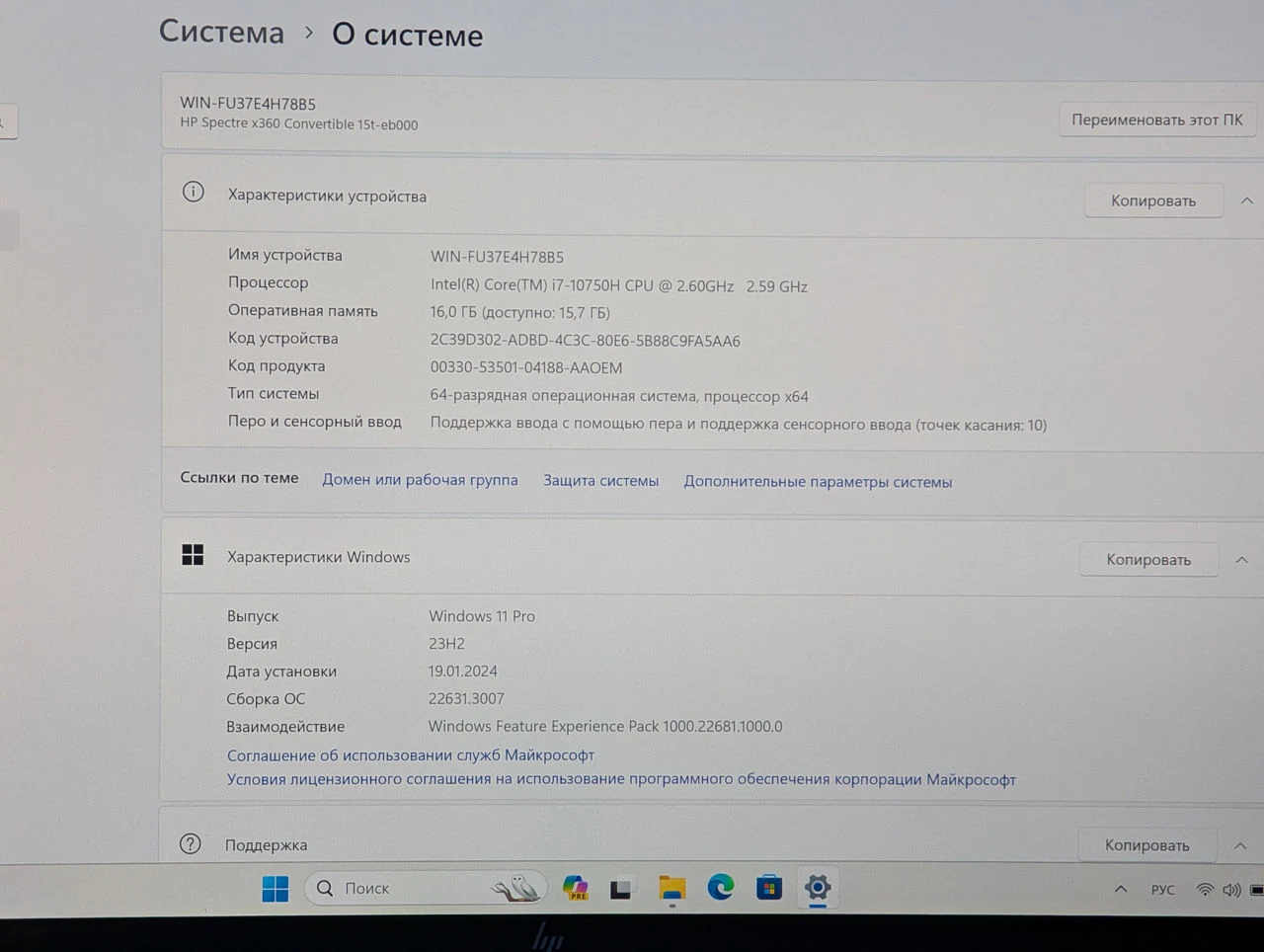Viewport: 1264px width, 952px height.
Task: Open Task View on the taskbar
Action: [621, 890]
